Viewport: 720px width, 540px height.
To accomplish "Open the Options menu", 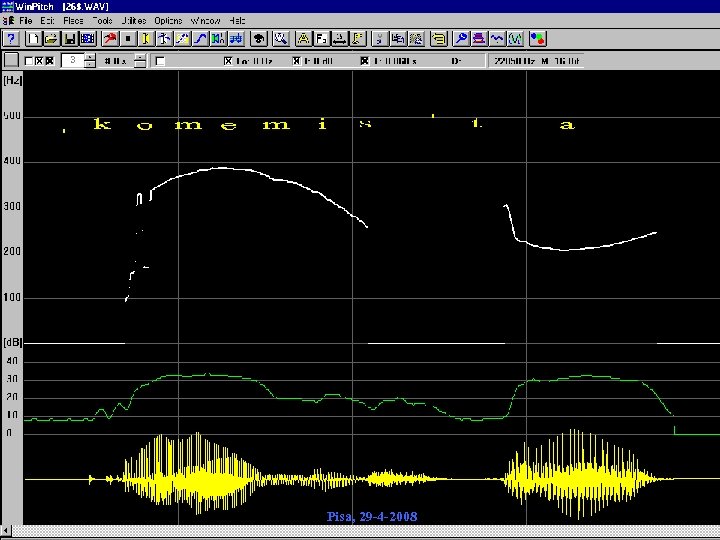I will pyautogui.click(x=168, y=21).
